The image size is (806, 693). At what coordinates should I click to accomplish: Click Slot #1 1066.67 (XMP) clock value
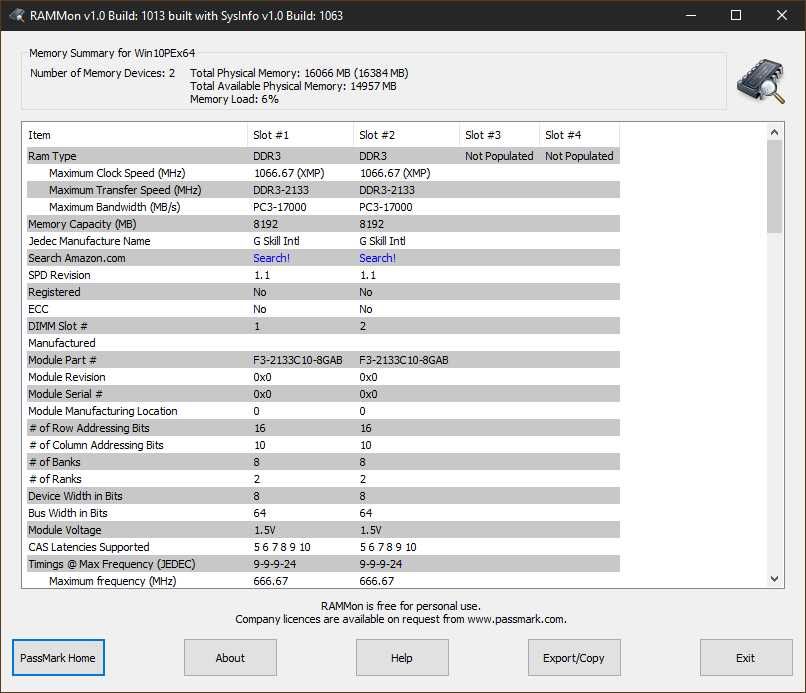tap(289, 173)
